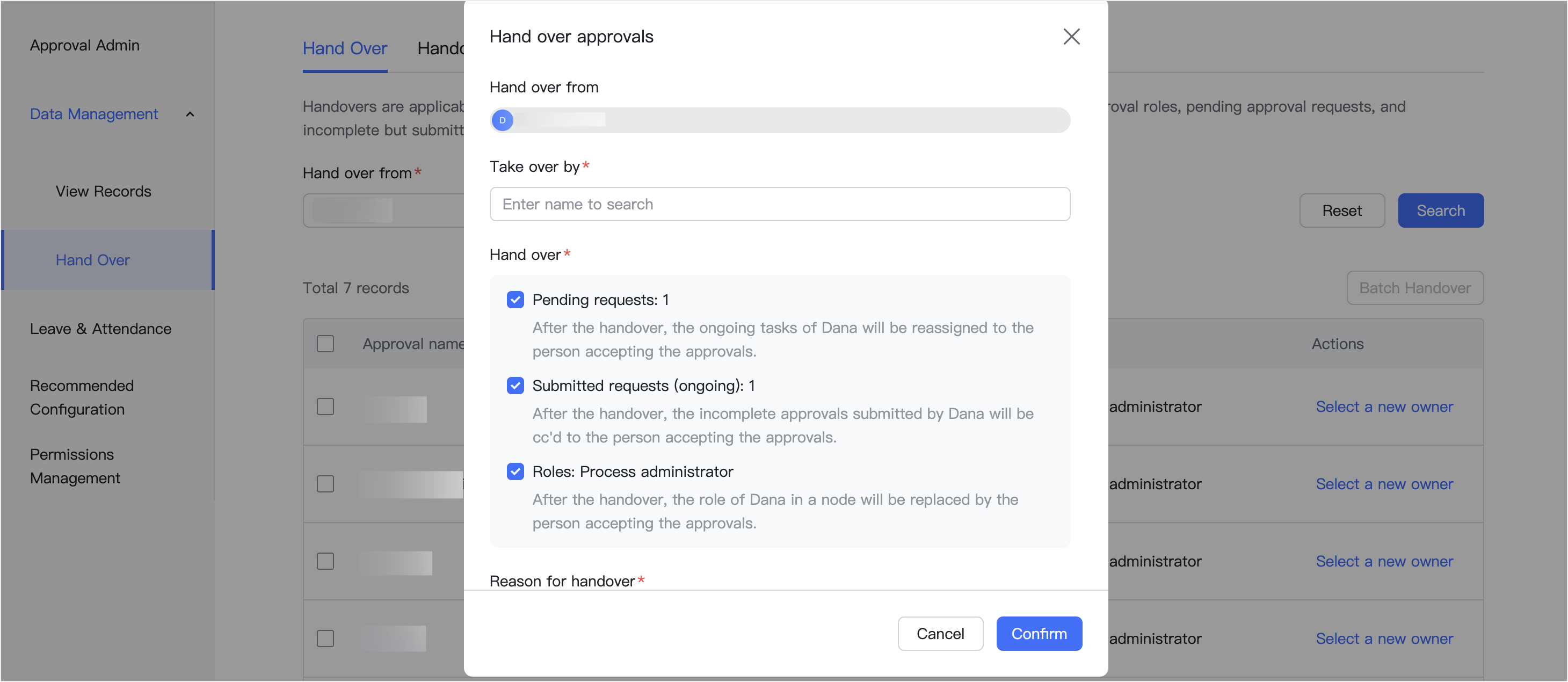Open View Records in sidebar
The width and height of the screenshot is (1568, 682).
(104, 191)
